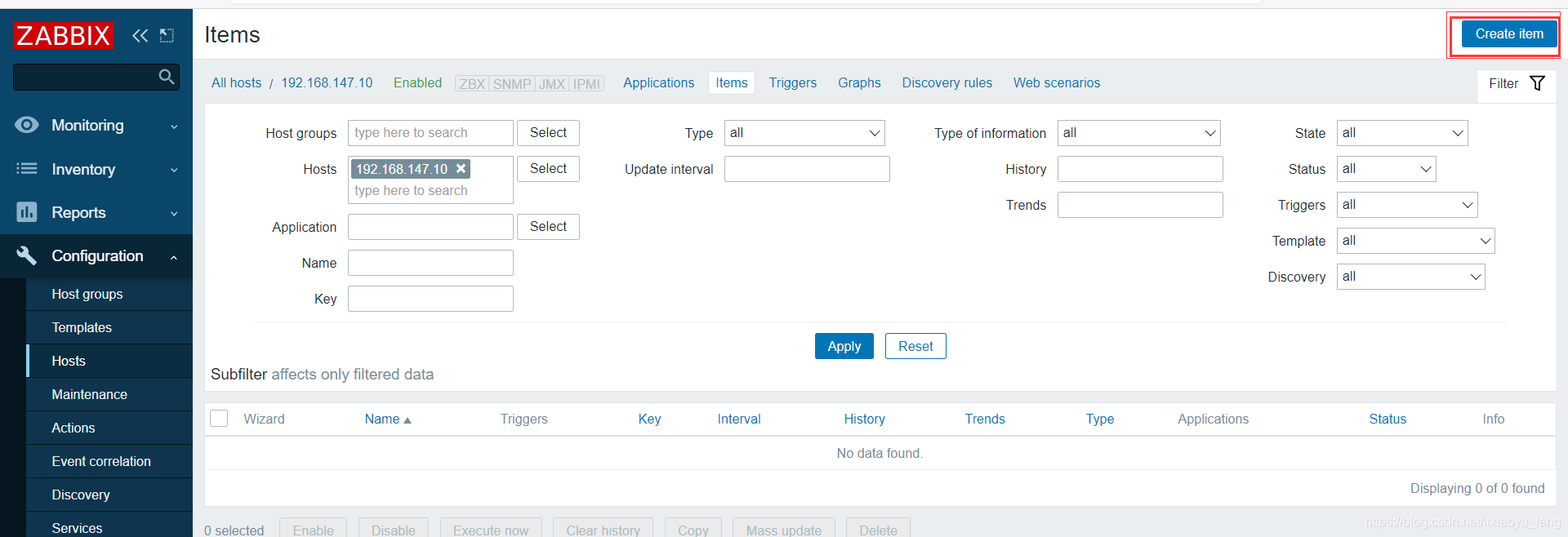Expand the Monitoring menu section
This screenshot has height=537, width=1568.
96,125
